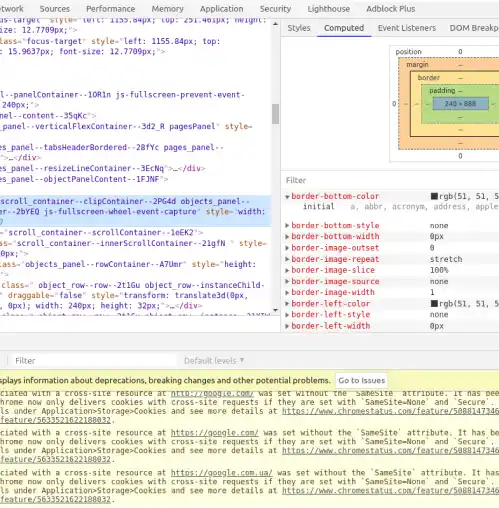This screenshot has width=499, height=508.
Task: Expand the border-bottom-style property
Action: pyautogui.click(x=287, y=226)
